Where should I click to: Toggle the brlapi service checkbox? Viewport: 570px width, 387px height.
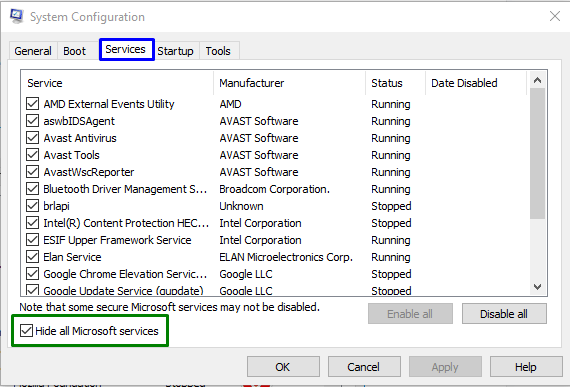click(x=32, y=206)
